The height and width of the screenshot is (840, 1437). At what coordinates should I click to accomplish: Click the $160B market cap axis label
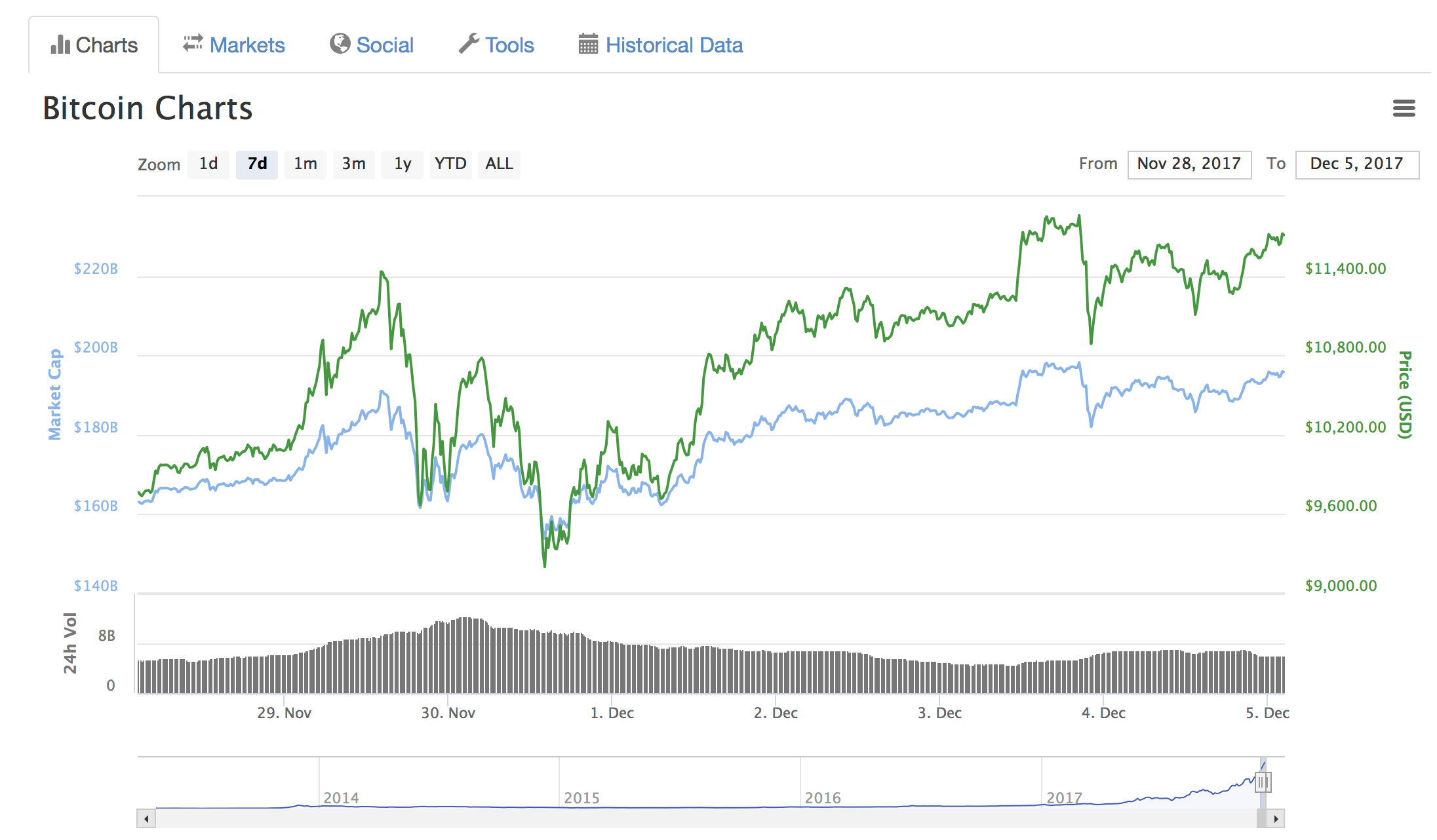click(96, 506)
